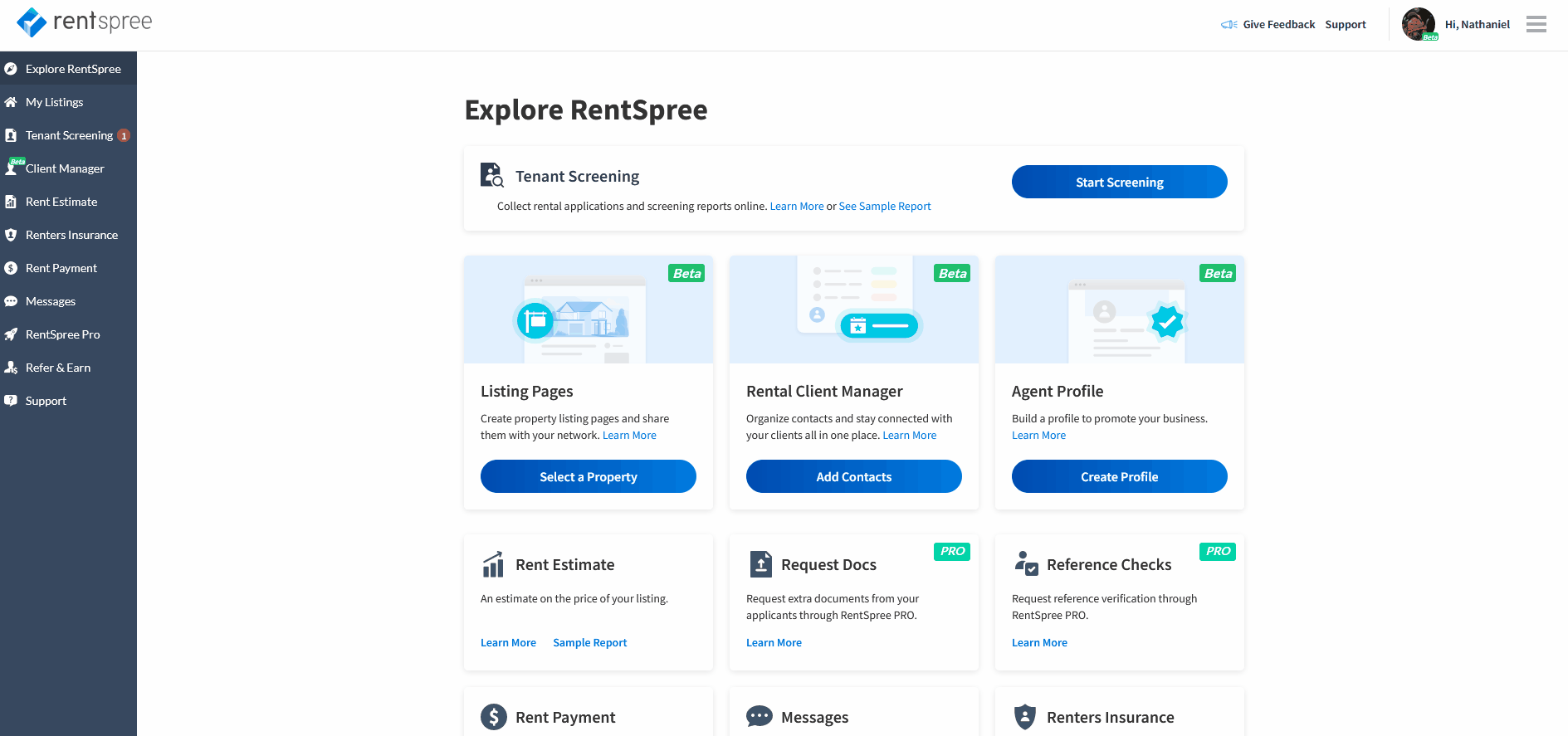The image size is (1568, 736).
Task: Select Client Manager in sidebar
Action: pyautogui.click(x=68, y=168)
